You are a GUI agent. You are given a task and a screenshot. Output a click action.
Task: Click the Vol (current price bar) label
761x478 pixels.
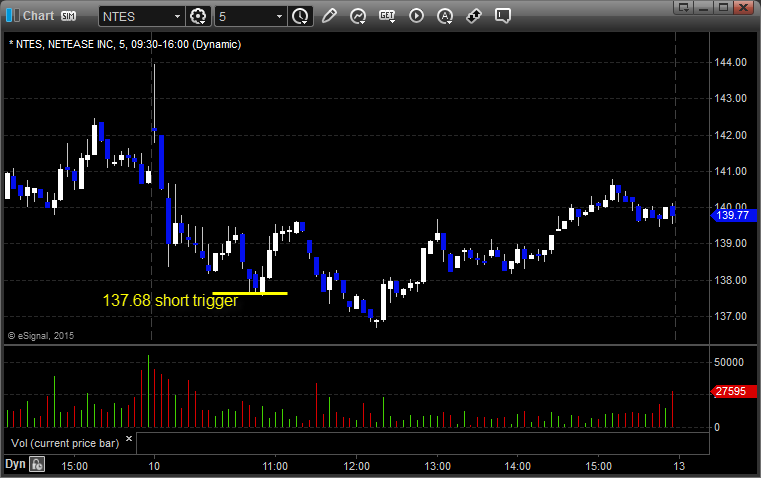(x=65, y=443)
